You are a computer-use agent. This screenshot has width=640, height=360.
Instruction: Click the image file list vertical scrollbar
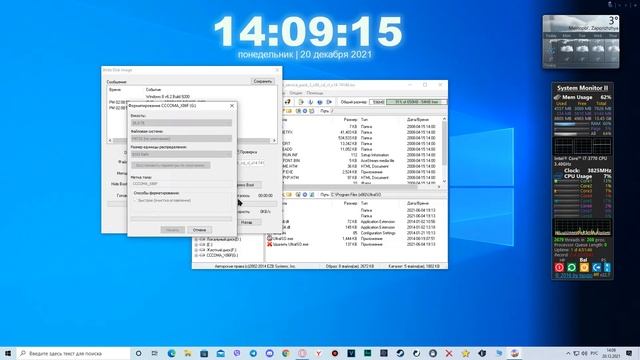click(444, 150)
